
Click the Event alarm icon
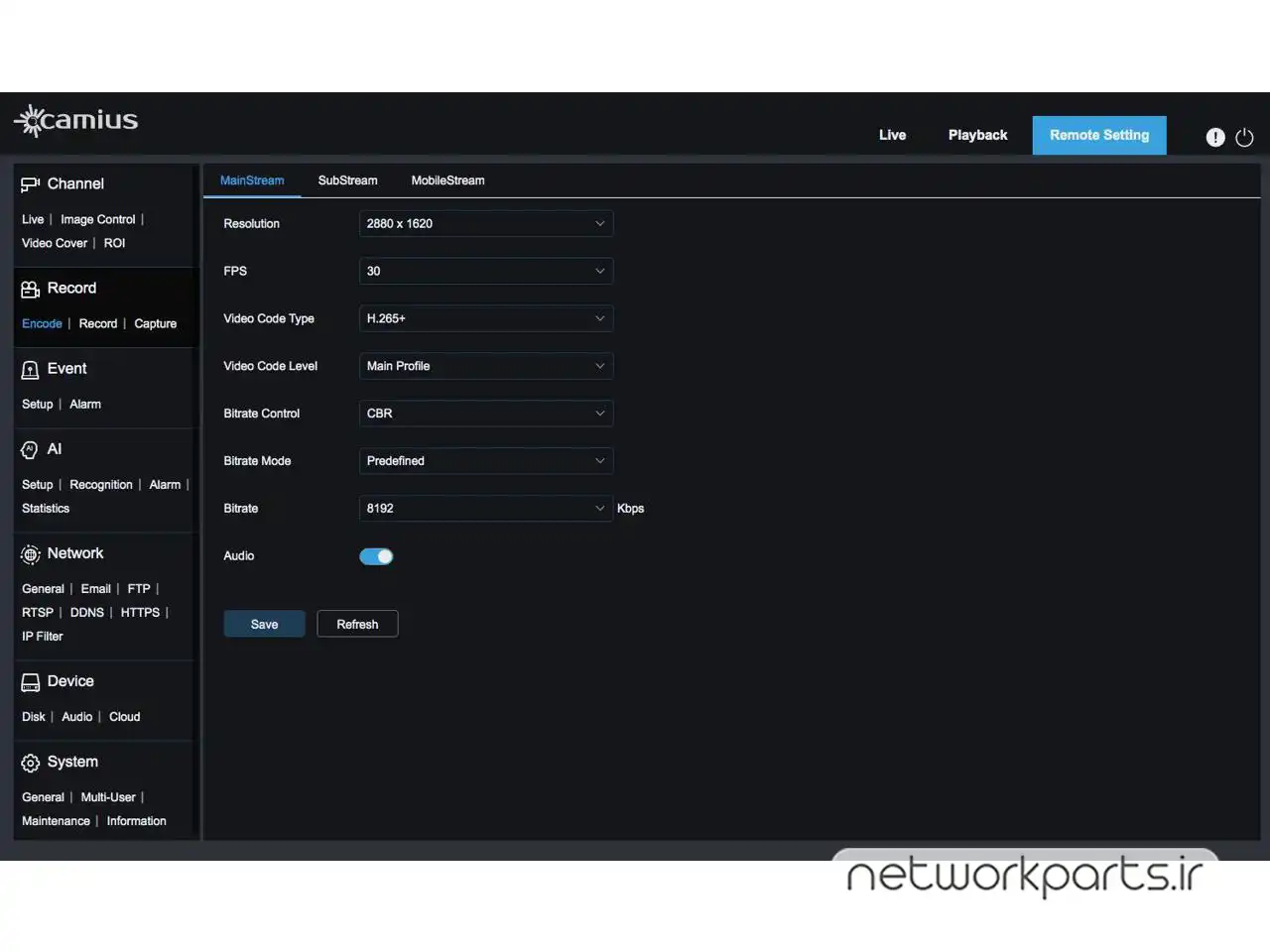click(x=30, y=370)
